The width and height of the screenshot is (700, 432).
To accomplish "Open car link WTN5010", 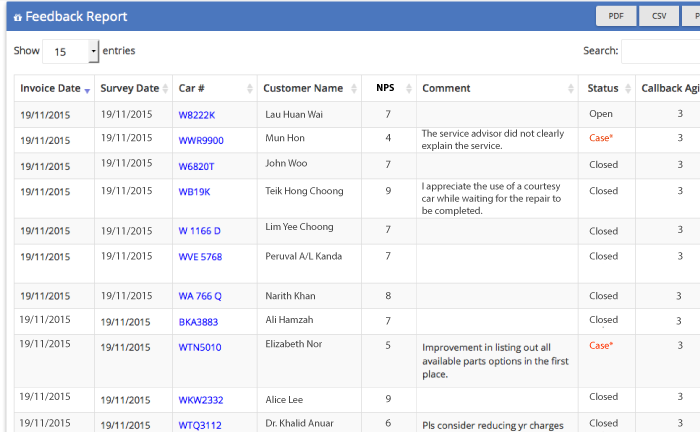I will 200,348.
